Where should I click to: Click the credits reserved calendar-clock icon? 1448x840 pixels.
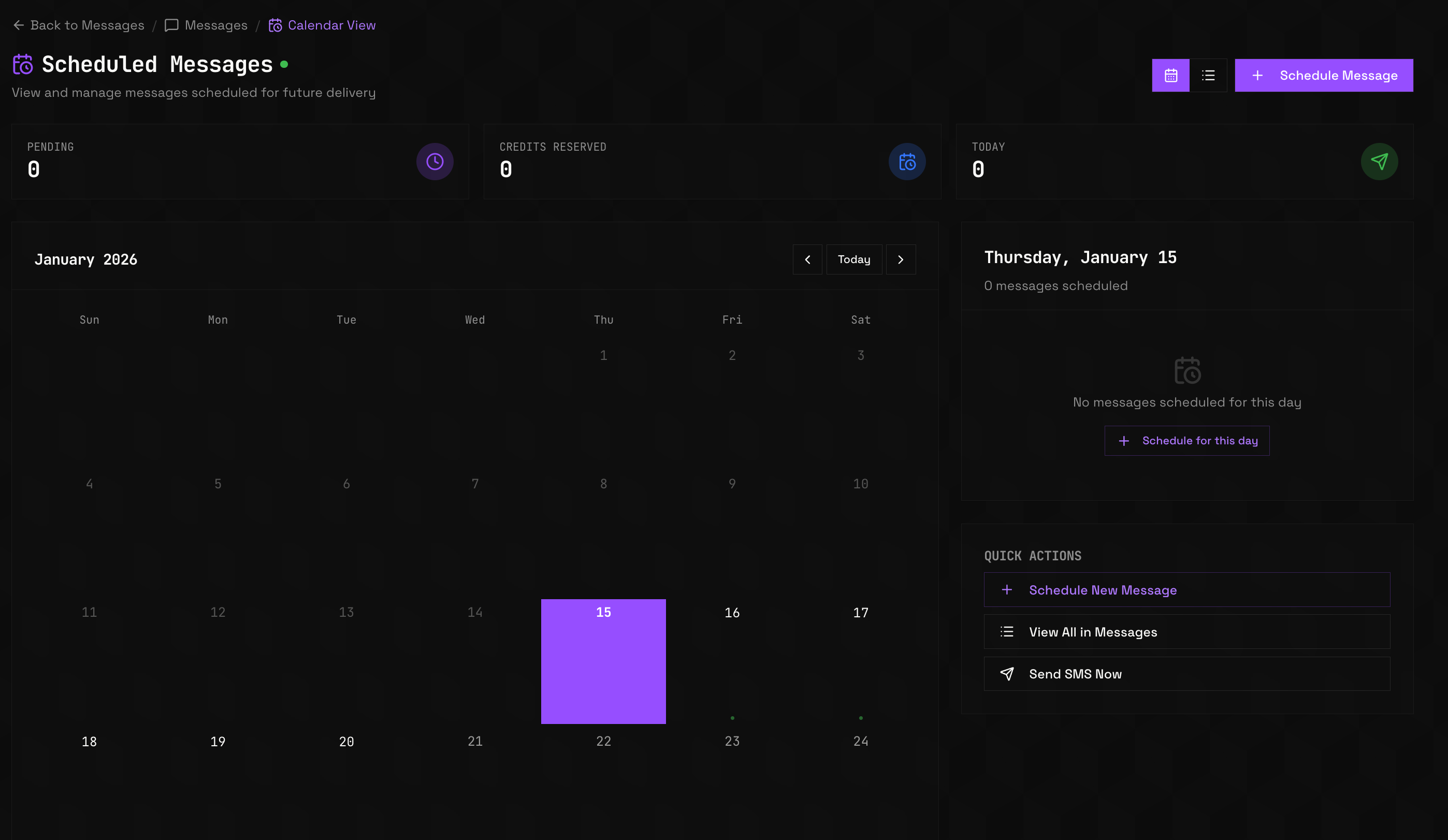coord(907,162)
